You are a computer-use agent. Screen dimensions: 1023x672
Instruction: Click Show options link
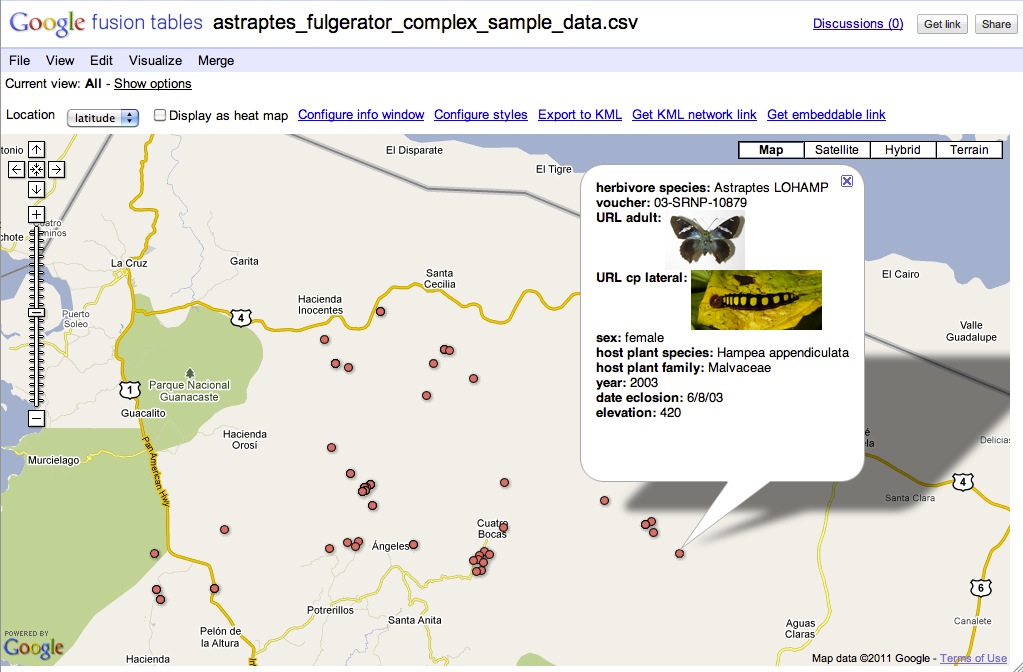click(153, 84)
